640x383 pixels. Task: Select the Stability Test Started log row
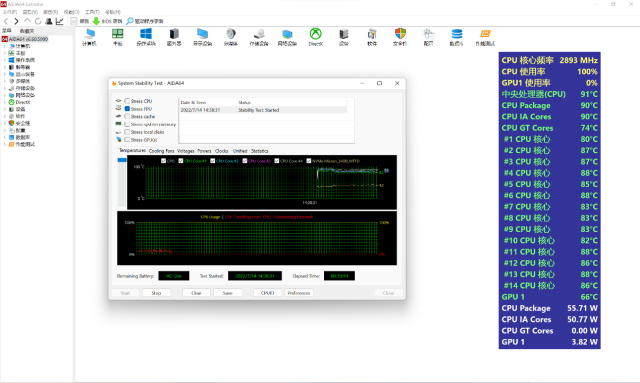tap(264, 110)
